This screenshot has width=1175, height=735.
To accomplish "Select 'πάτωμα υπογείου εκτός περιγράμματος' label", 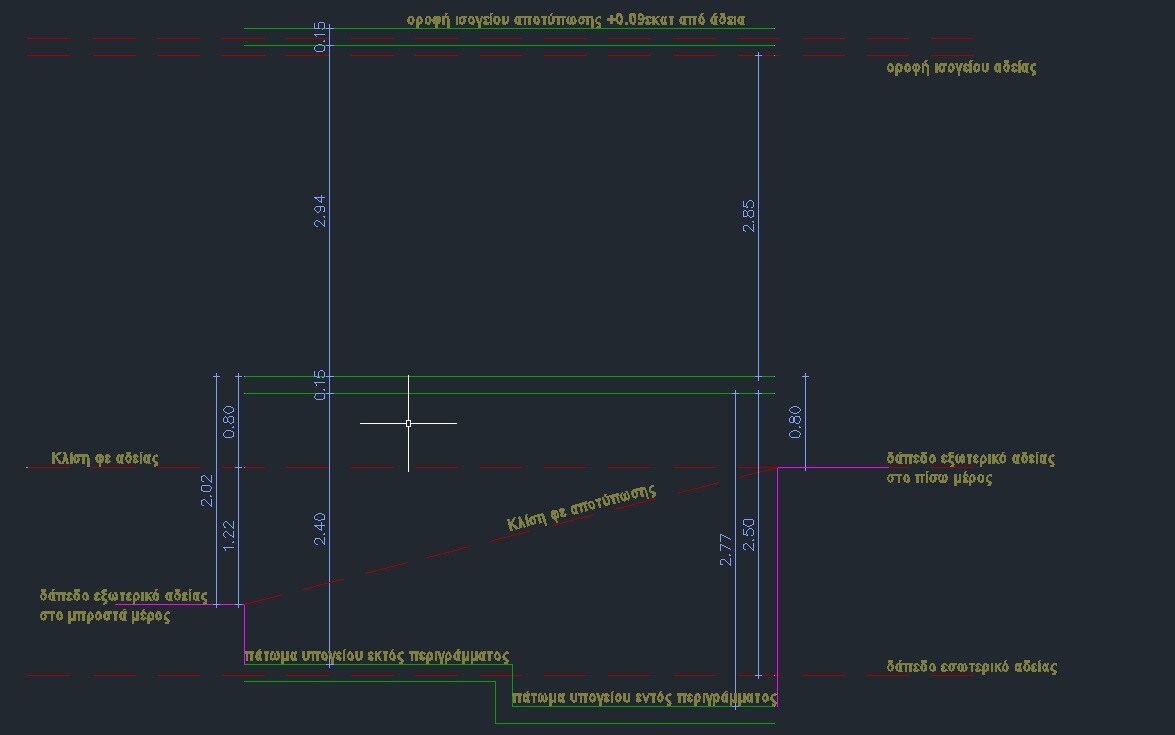I will pos(377,656).
